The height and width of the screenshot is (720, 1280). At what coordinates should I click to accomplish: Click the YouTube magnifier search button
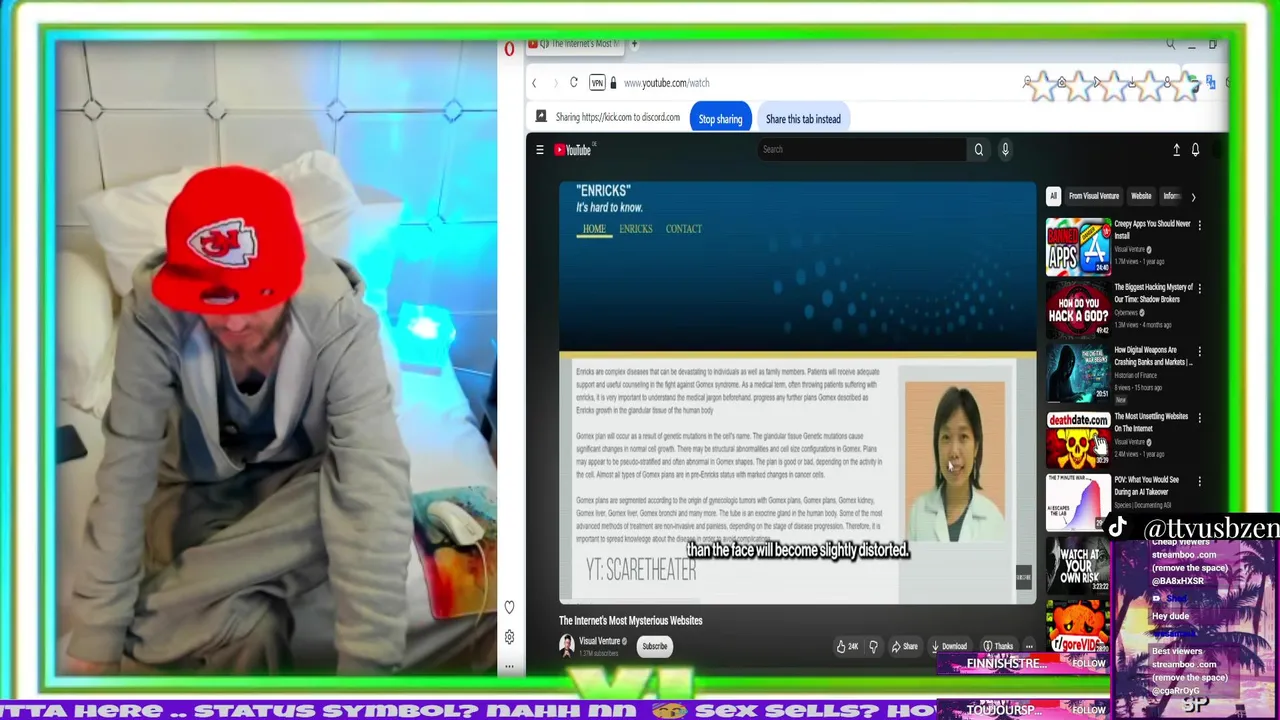click(x=979, y=150)
